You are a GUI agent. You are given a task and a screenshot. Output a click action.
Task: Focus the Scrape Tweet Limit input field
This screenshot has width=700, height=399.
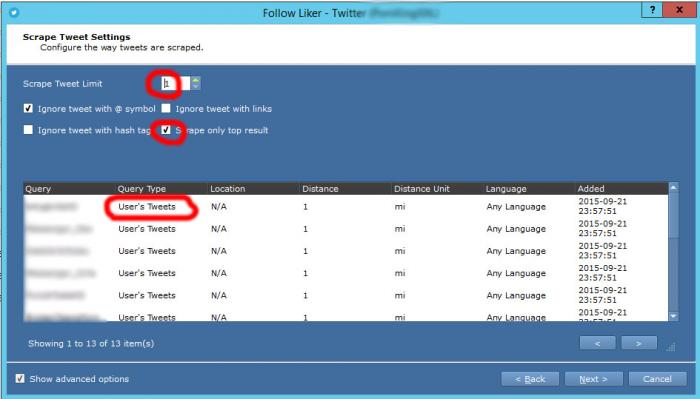[175, 83]
